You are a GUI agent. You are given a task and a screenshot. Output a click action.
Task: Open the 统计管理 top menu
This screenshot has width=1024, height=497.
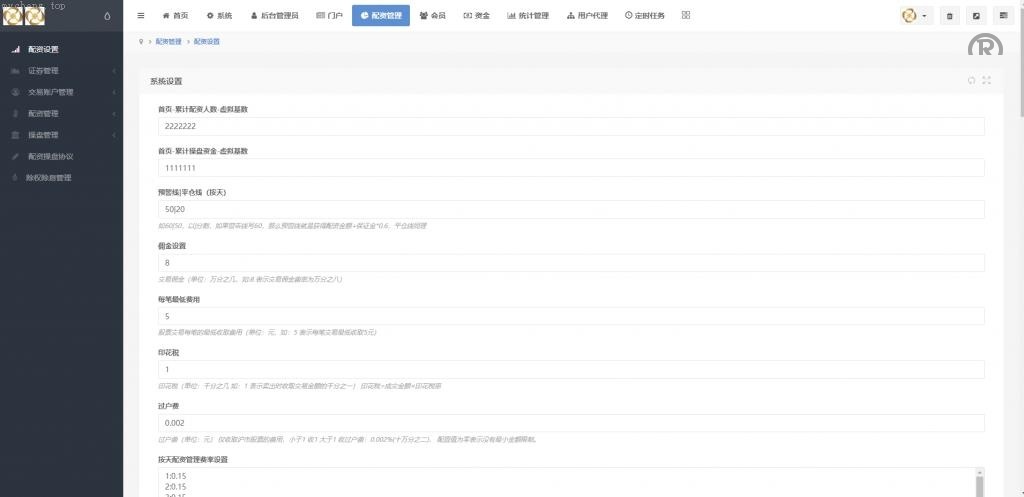(x=528, y=16)
